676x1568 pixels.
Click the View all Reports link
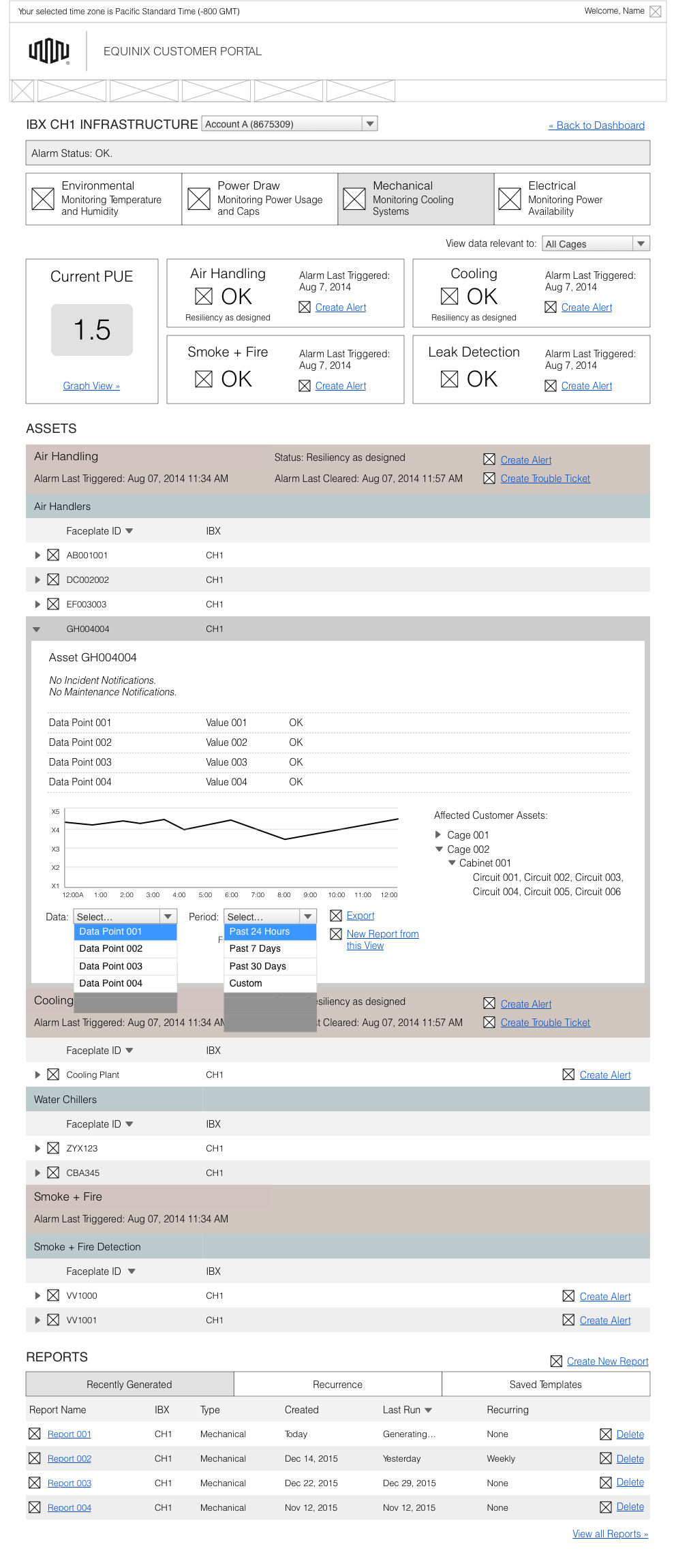click(x=610, y=1534)
